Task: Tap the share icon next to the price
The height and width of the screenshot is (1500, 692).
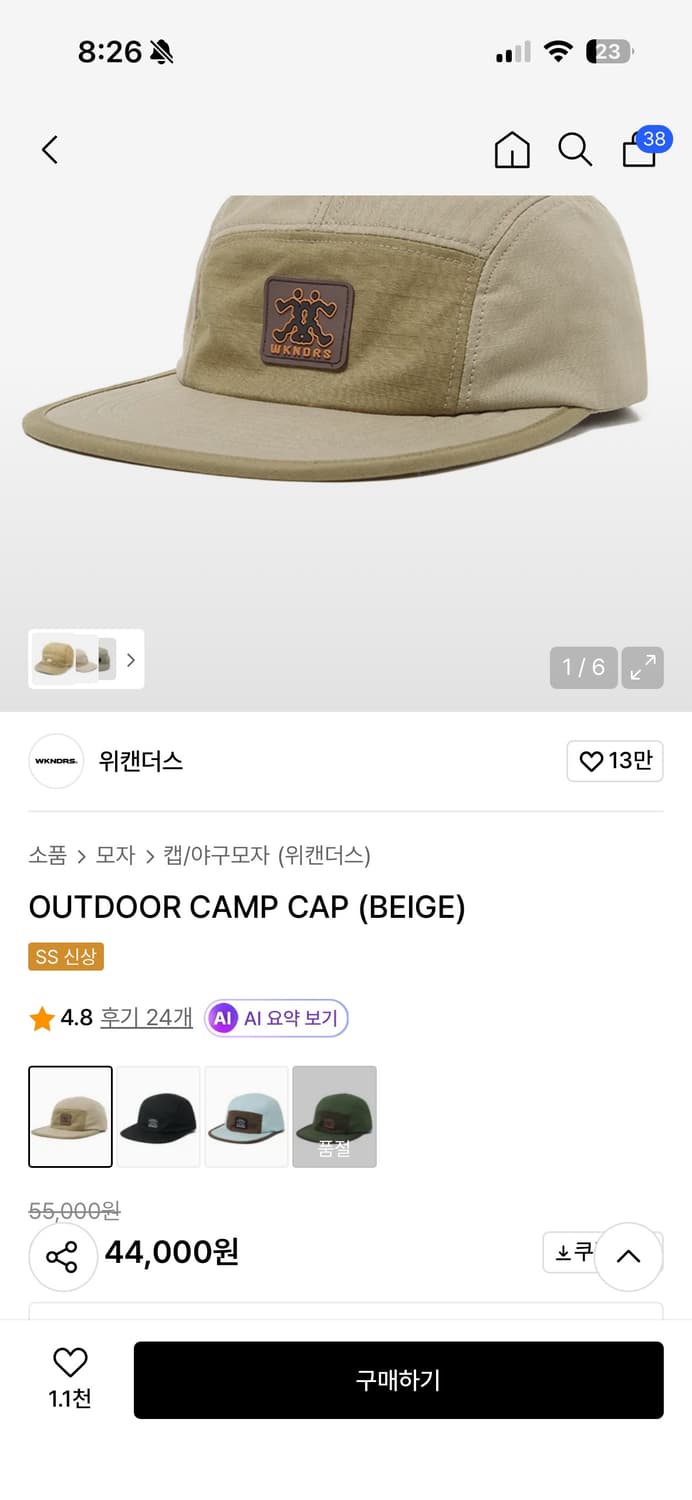Action: [x=62, y=1256]
